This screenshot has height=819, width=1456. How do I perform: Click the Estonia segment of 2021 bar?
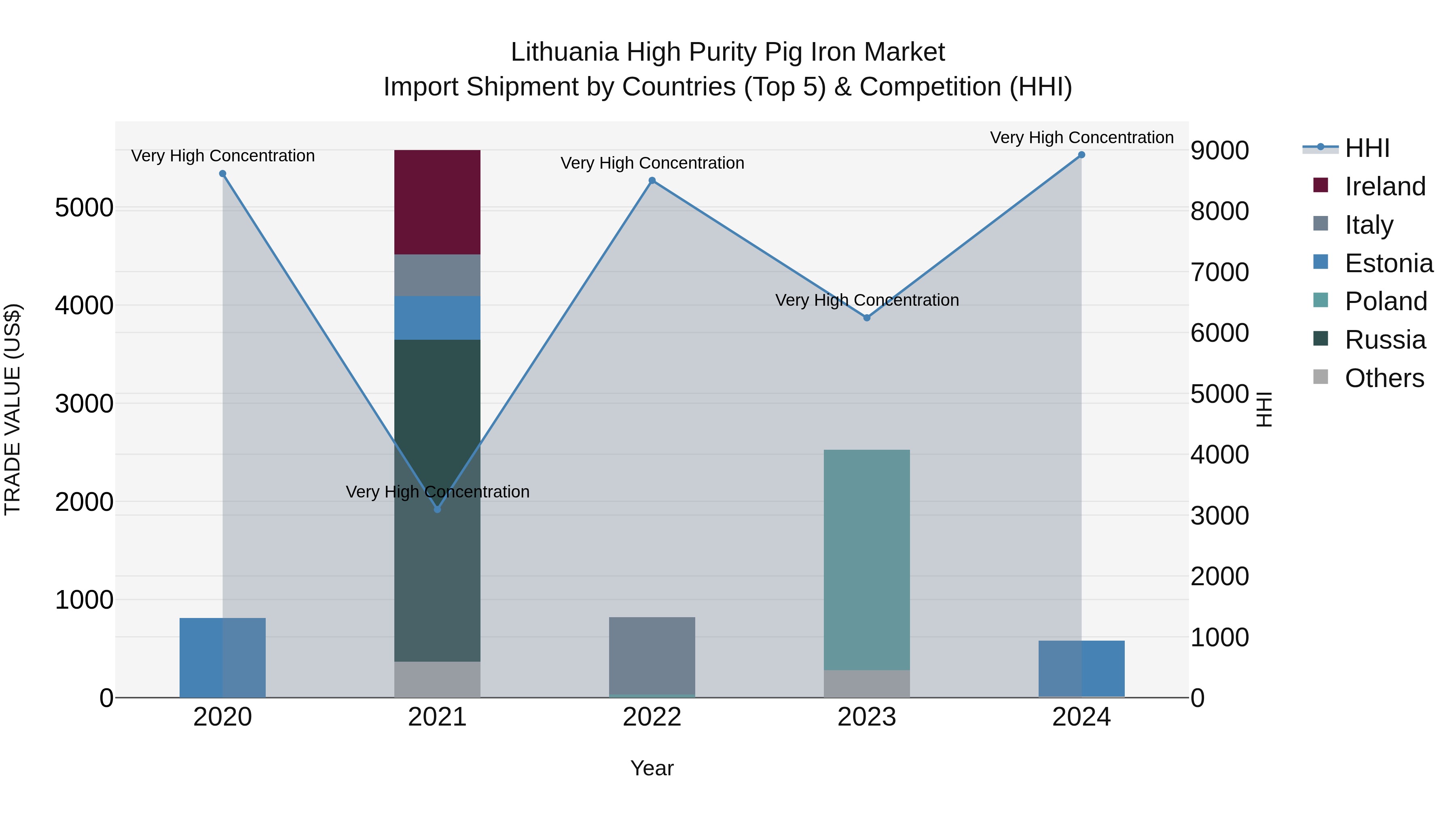click(438, 317)
